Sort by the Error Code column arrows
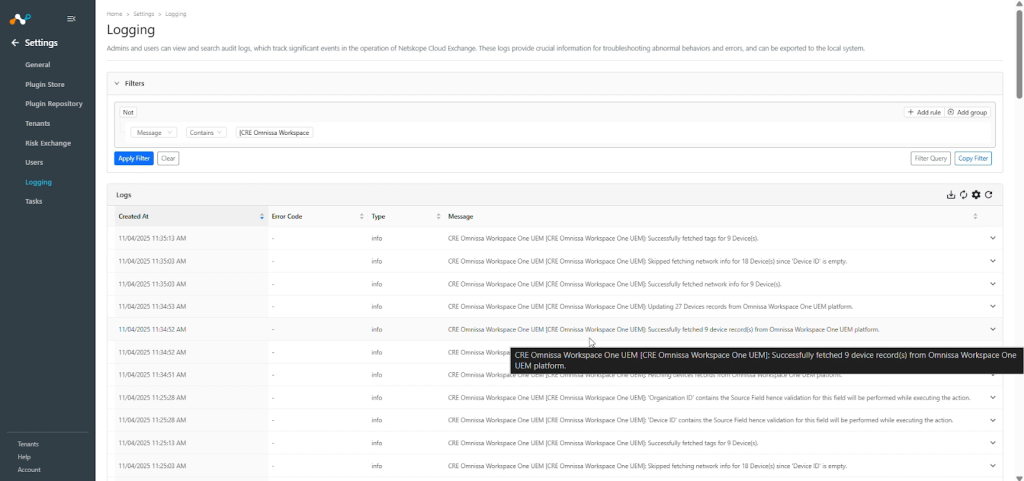Screen dimensions: 1024x481 pos(362,216)
